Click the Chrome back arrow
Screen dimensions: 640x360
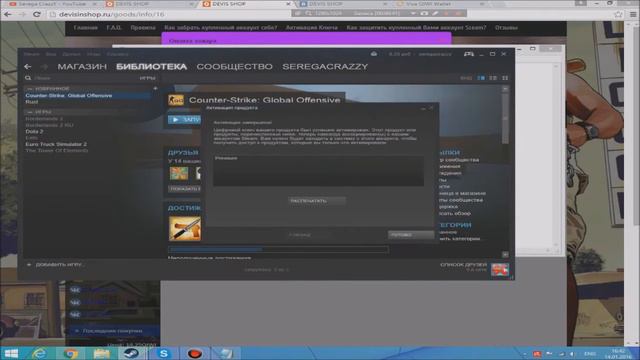7,14
